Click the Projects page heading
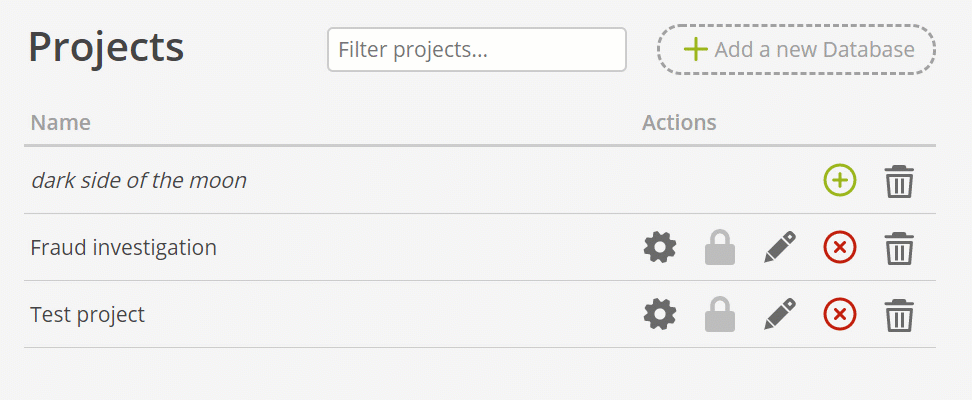972x400 pixels. click(x=106, y=48)
